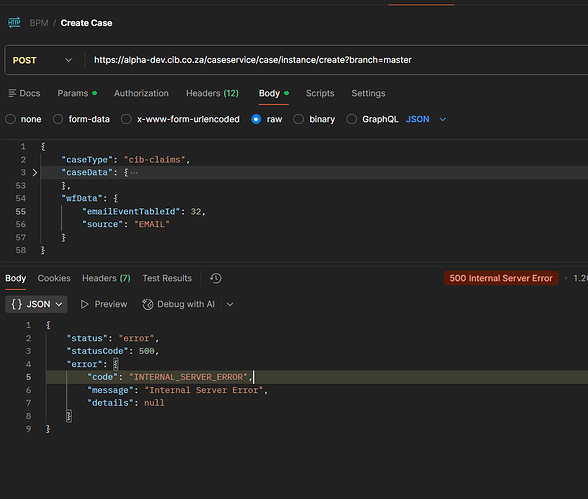Click the 500 Internal Server Error badge
The height and width of the screenshot is (499, 588).
tap(501, 278)
